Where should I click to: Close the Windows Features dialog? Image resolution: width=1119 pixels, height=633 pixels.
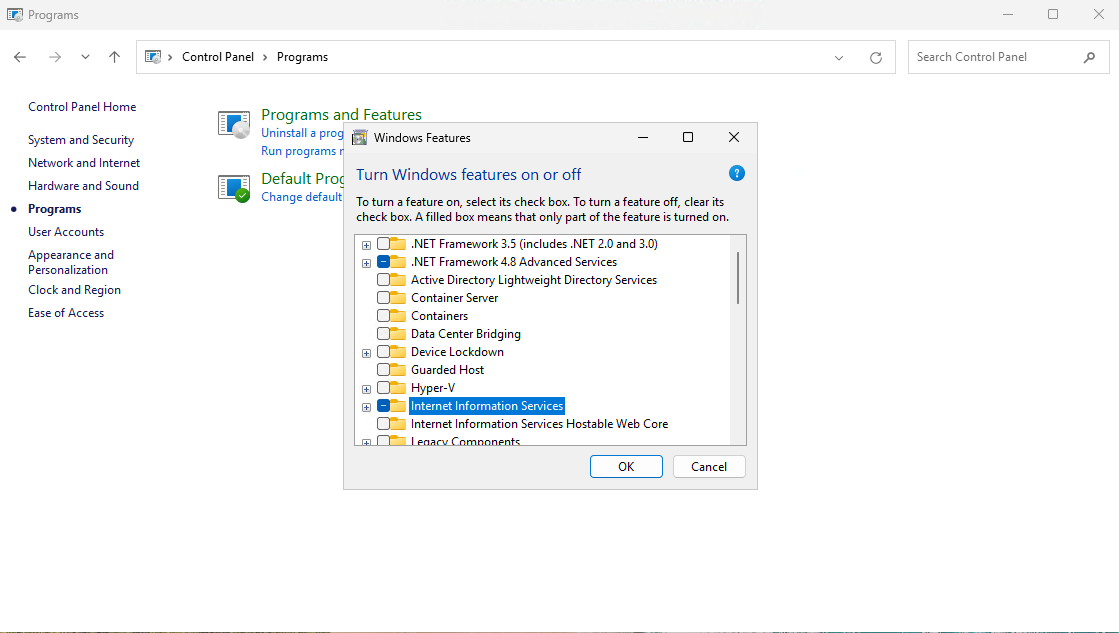[x=734, y=137]
